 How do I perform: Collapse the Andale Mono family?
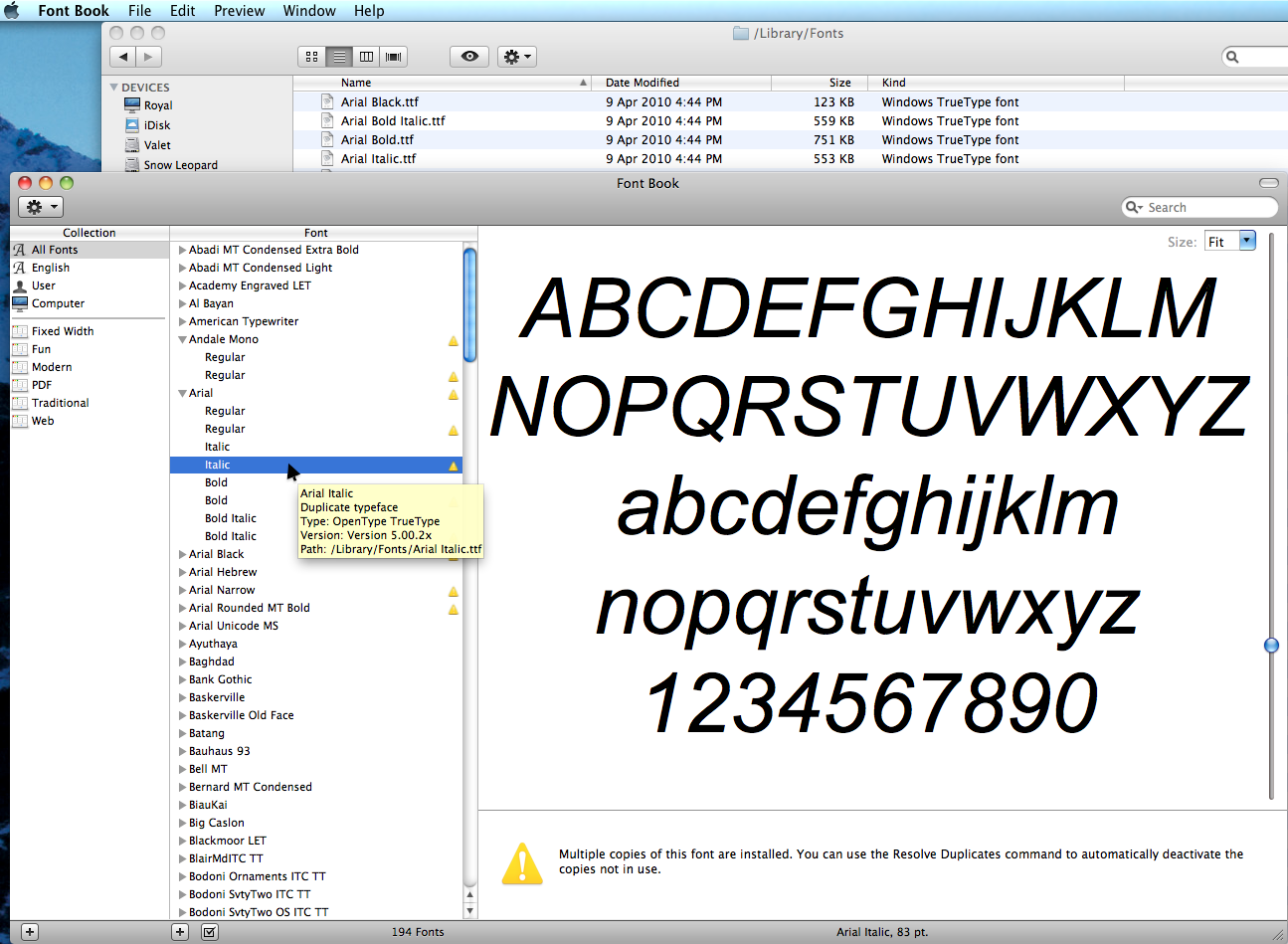point(182,339)
